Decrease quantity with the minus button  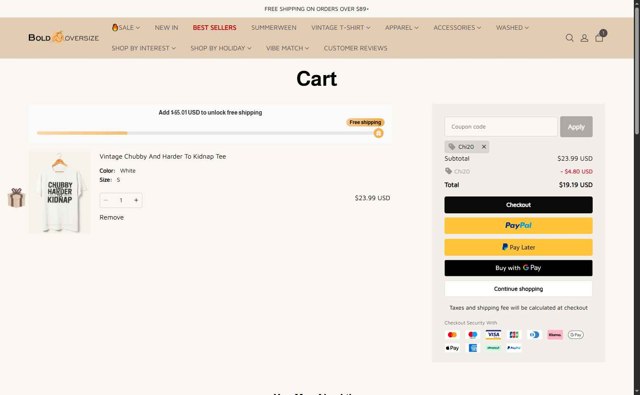(106, 200)
